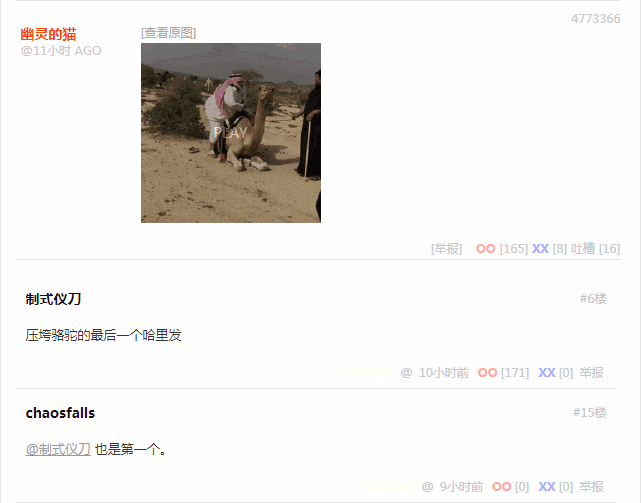Image resolution: width=641 pixels, height=503 pixels.
Task: Downvote chaosfalls' reply with XX
Action: pyautogui.click(x=547, y=487)
